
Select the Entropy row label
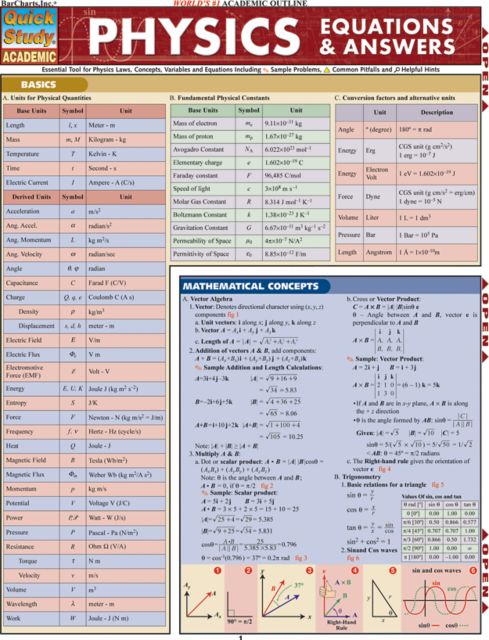[16, 403]
